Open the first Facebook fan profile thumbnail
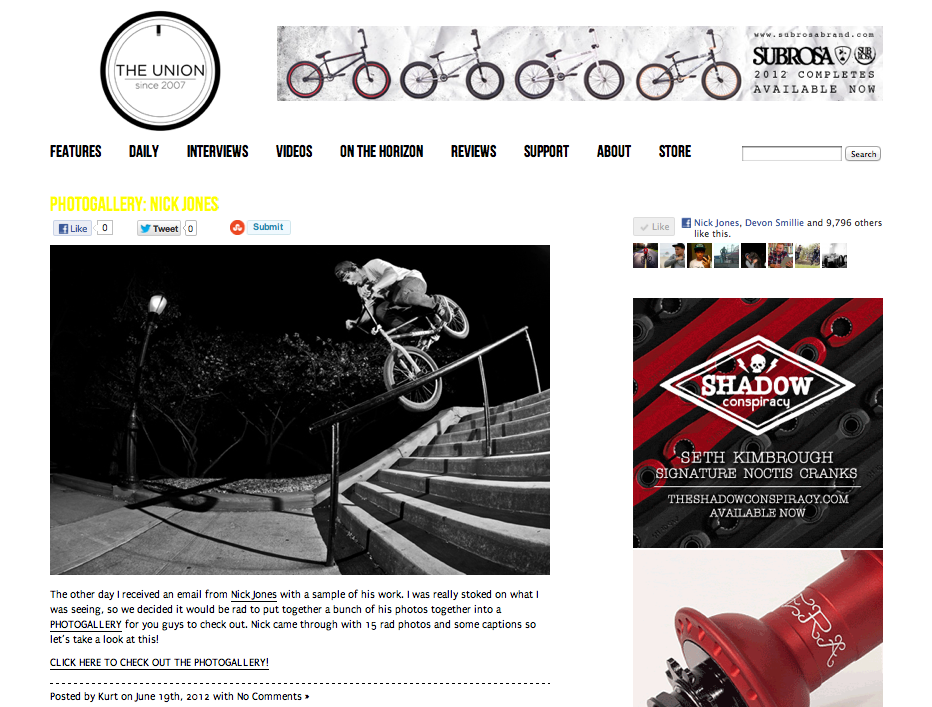 (x=645, y=256)
